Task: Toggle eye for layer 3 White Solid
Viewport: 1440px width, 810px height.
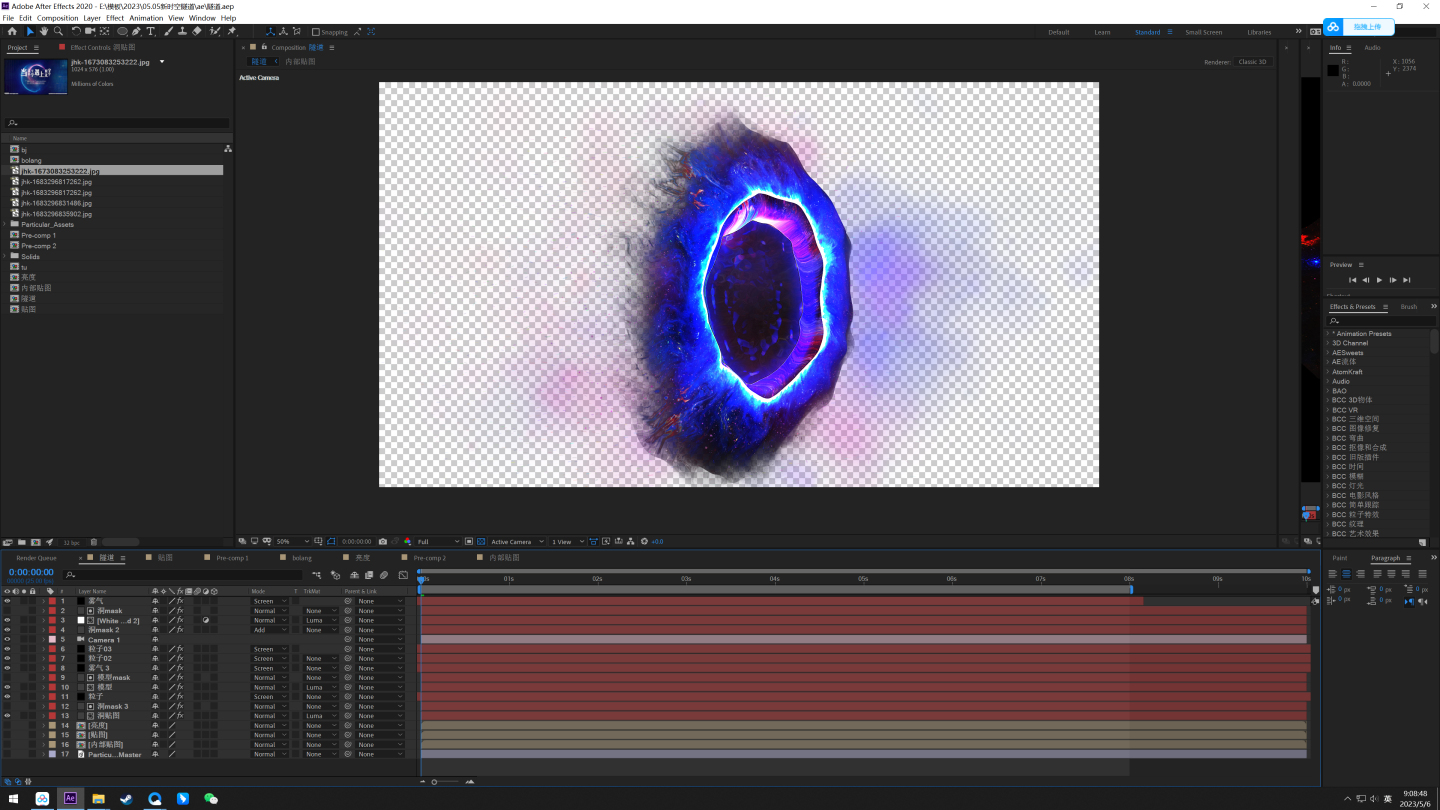Action: click(x=7, y=620)
